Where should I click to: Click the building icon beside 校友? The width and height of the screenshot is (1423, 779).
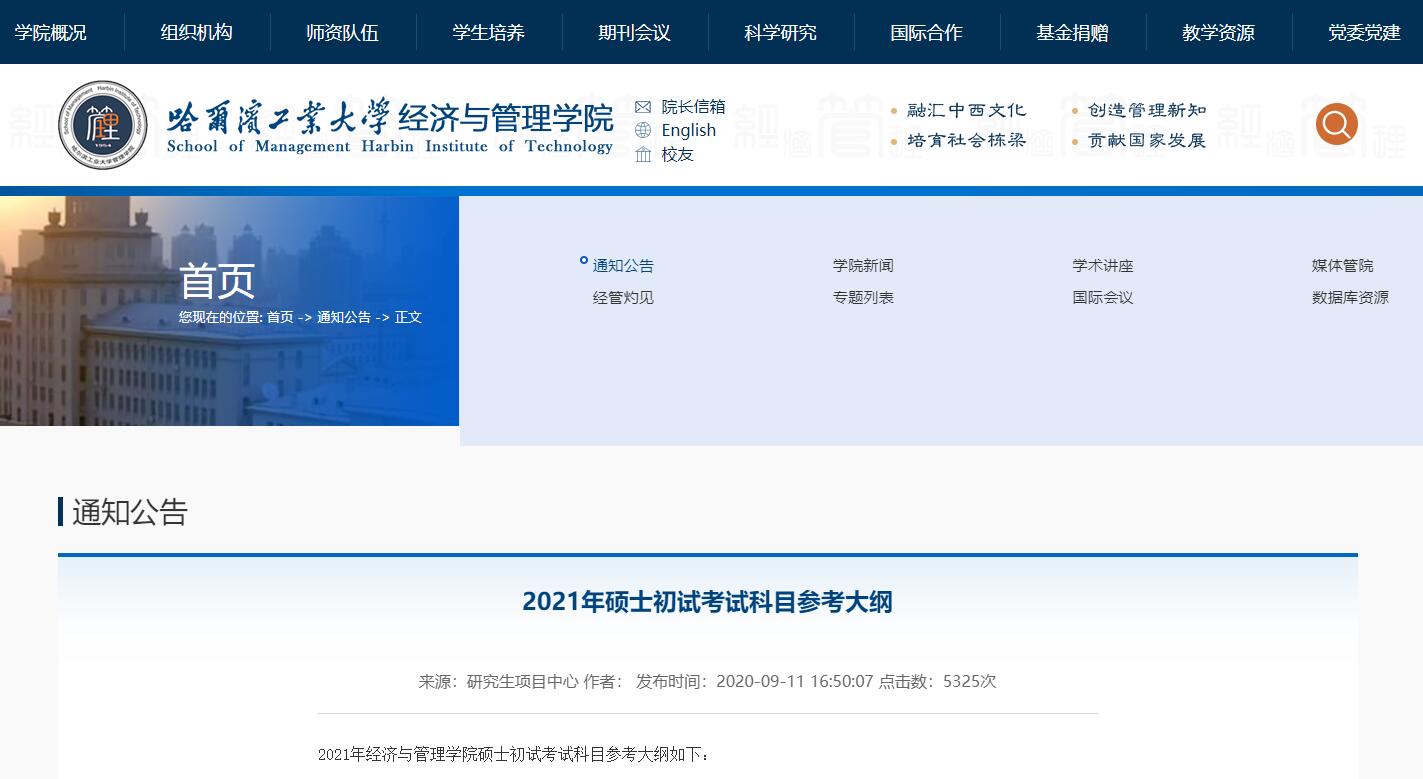click(643, 155)
